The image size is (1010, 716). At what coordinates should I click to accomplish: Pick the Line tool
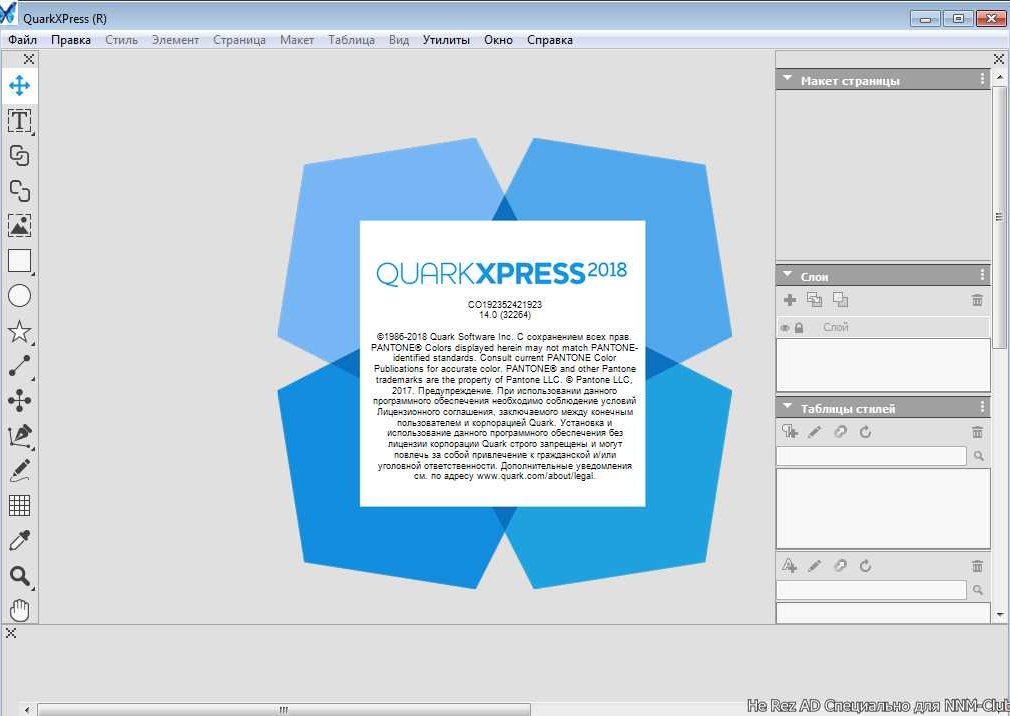19,366
